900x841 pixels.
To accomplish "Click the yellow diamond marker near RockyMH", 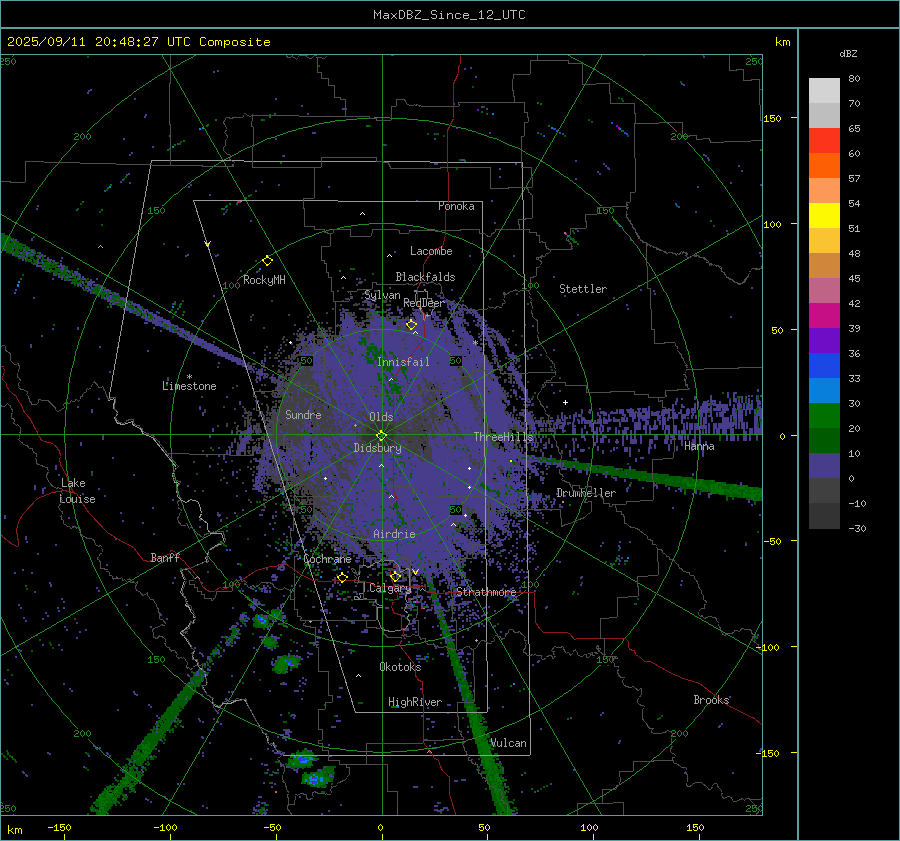I will tap(267, 261).
